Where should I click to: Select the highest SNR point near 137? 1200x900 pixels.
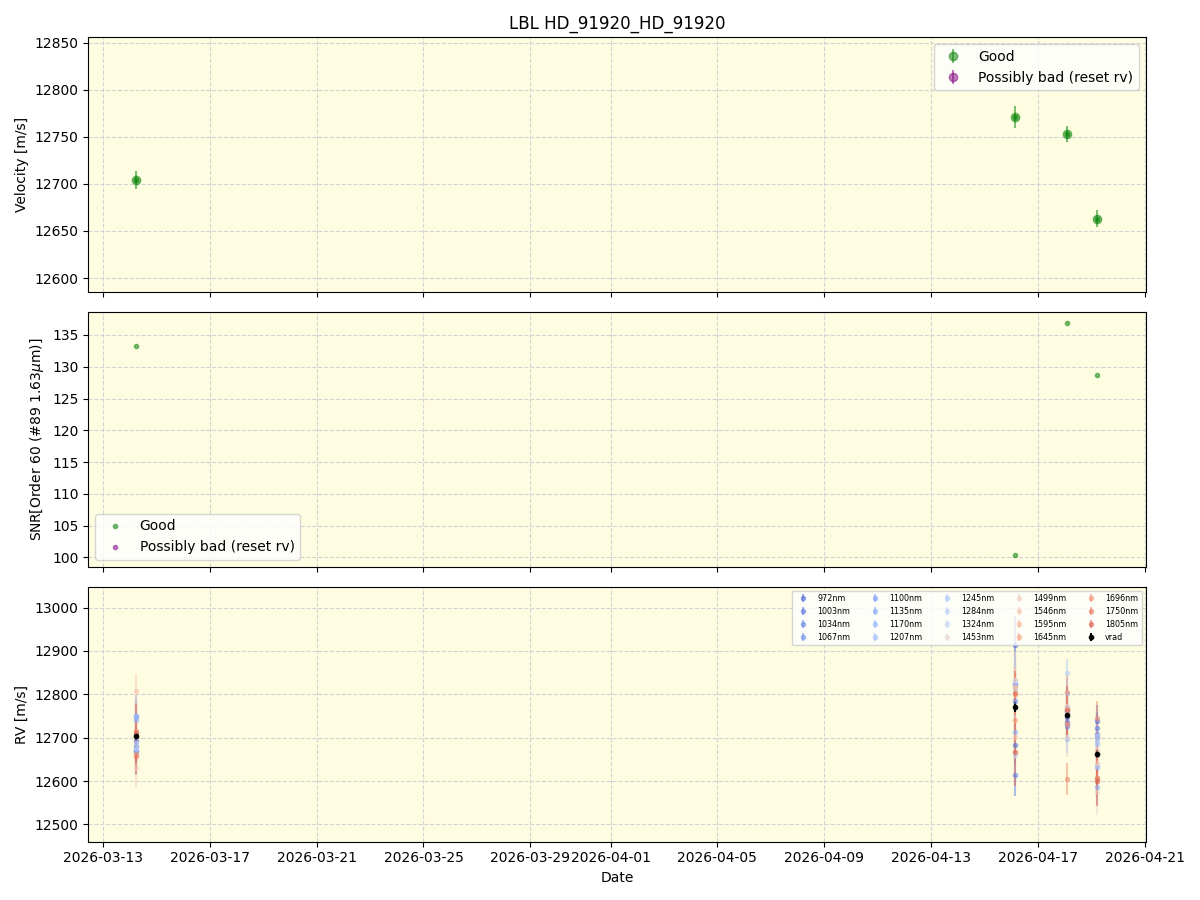point(1067,323)
